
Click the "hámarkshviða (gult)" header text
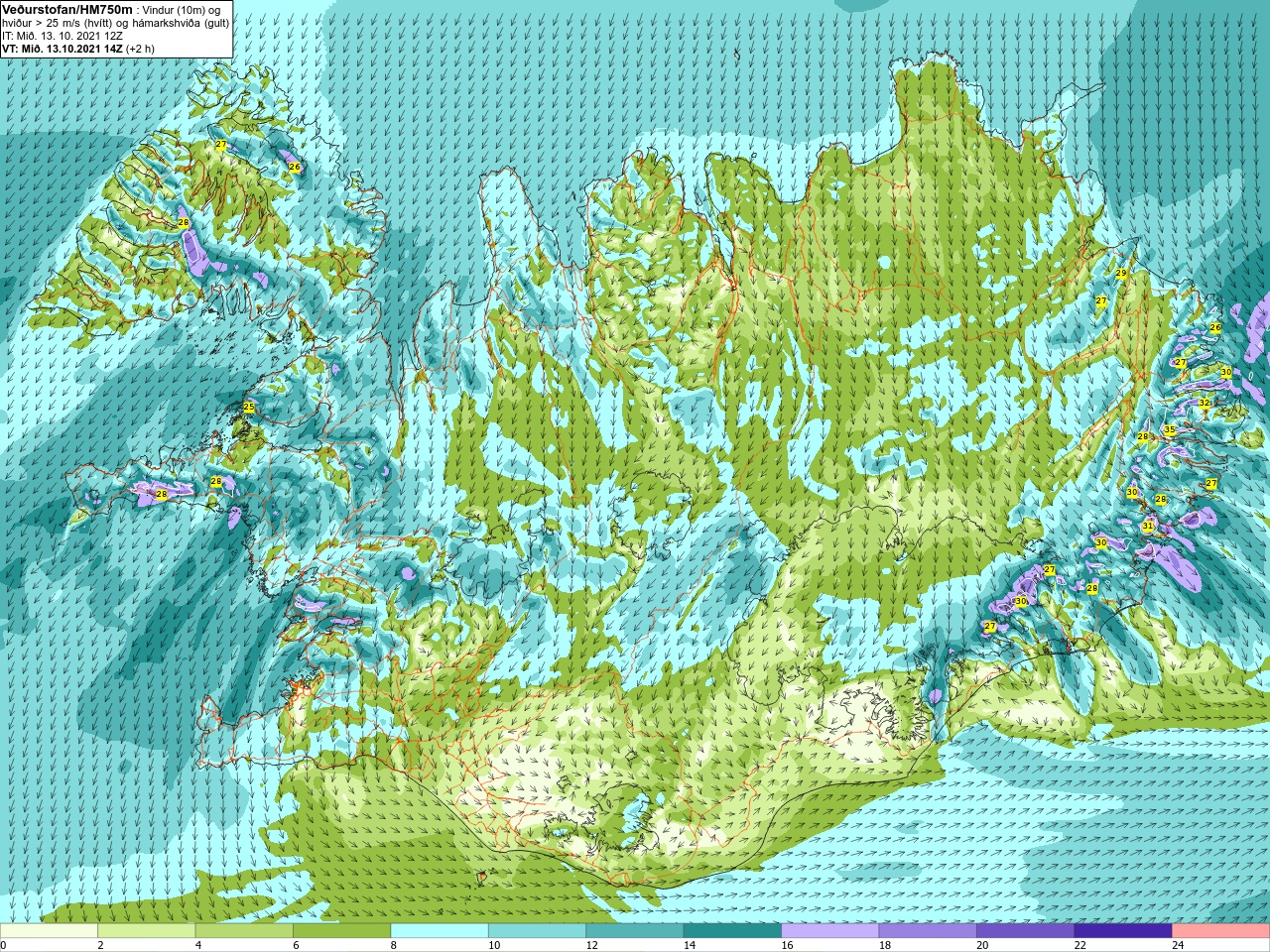pyautogui.click(x=181, y=24)
